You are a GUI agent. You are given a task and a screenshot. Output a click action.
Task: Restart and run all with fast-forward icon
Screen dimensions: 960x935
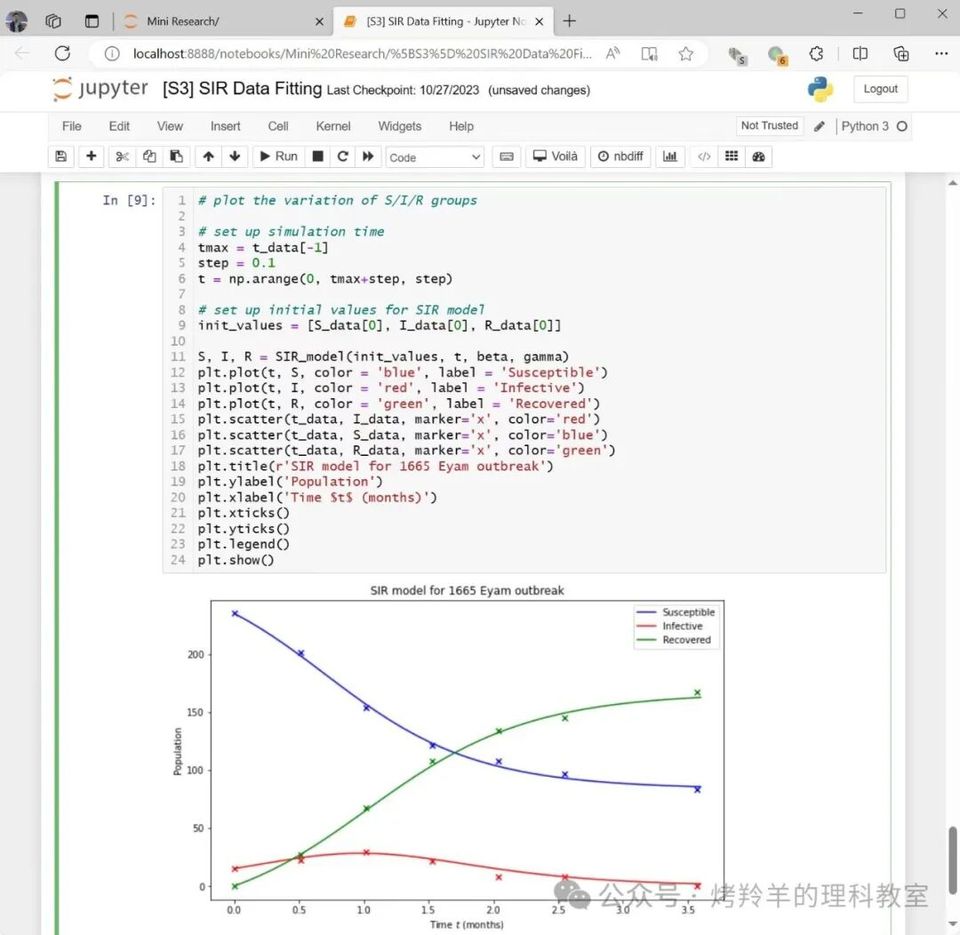pos(368,157)
